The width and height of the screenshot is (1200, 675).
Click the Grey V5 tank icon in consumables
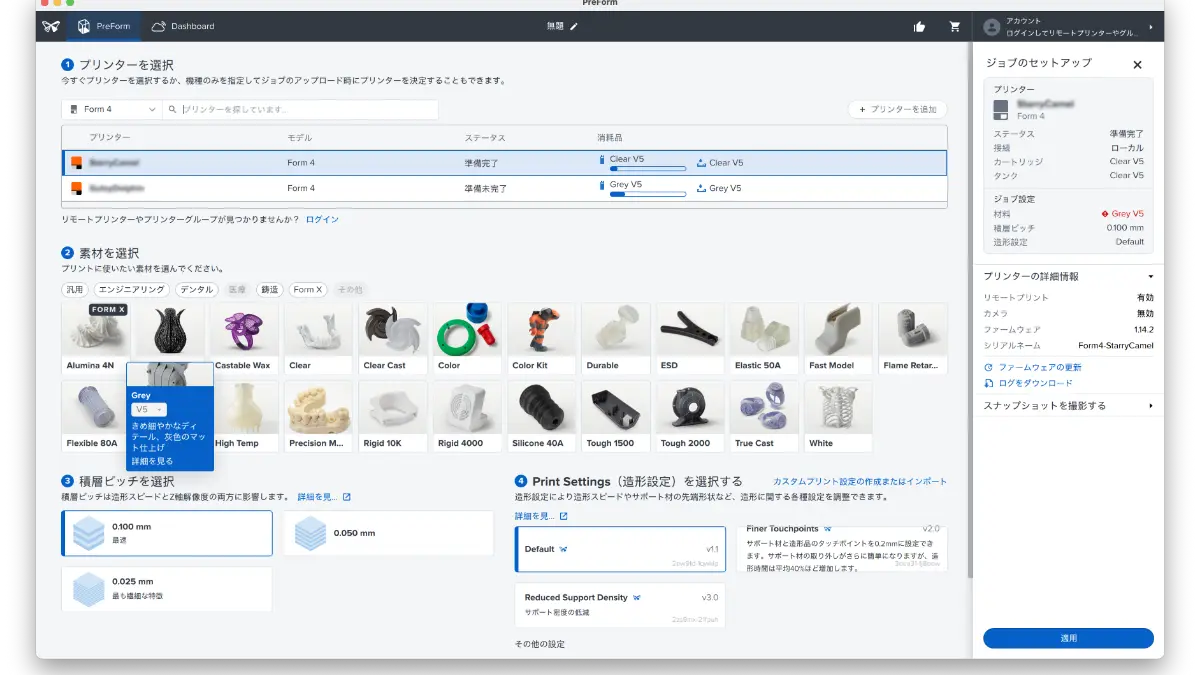tap(701, 188)
